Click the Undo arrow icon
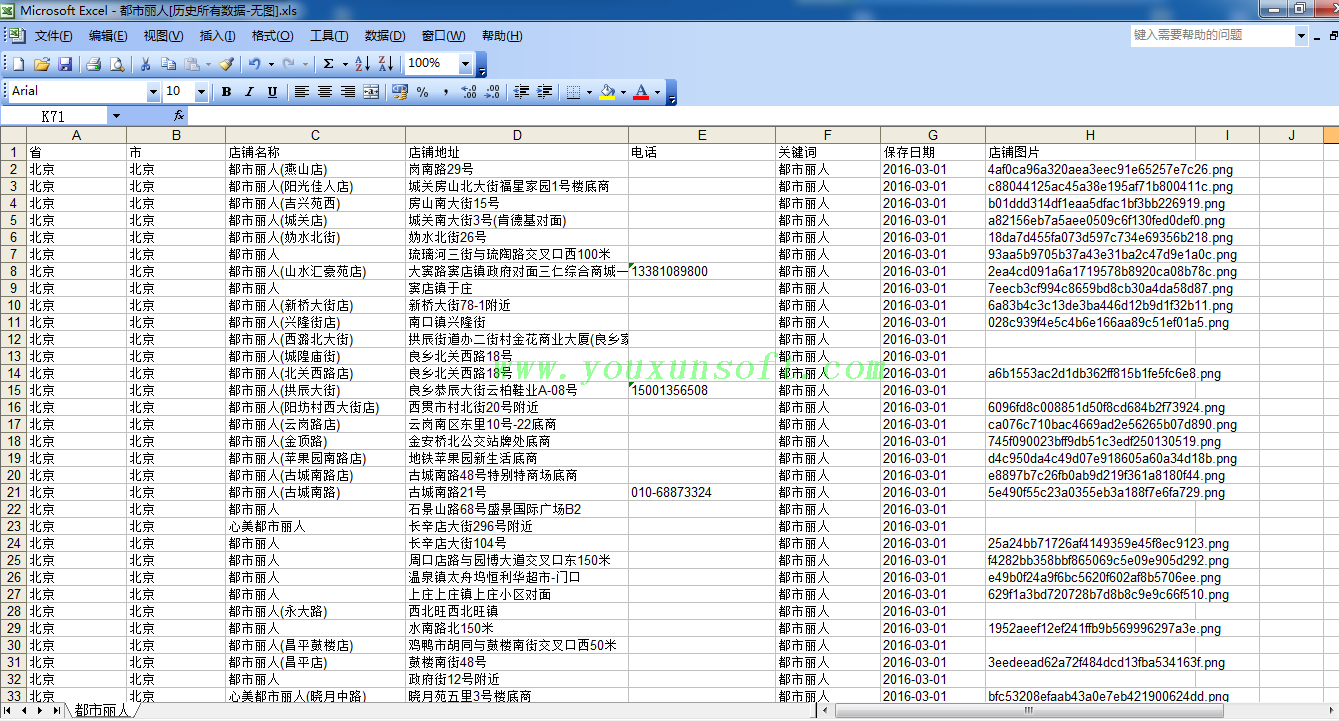 pyautogui.click(x=255, y=64)
